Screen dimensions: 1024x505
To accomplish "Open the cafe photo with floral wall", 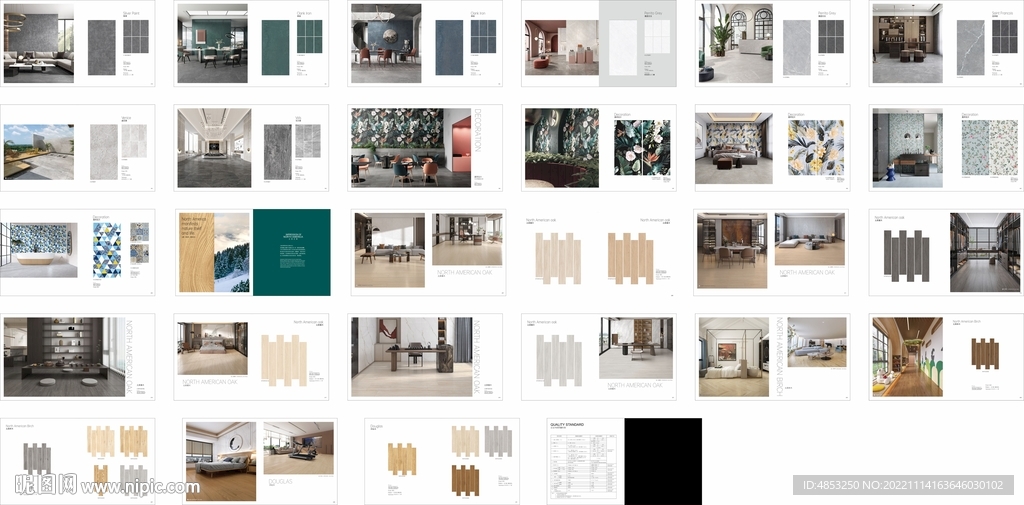I will [411, 148].
